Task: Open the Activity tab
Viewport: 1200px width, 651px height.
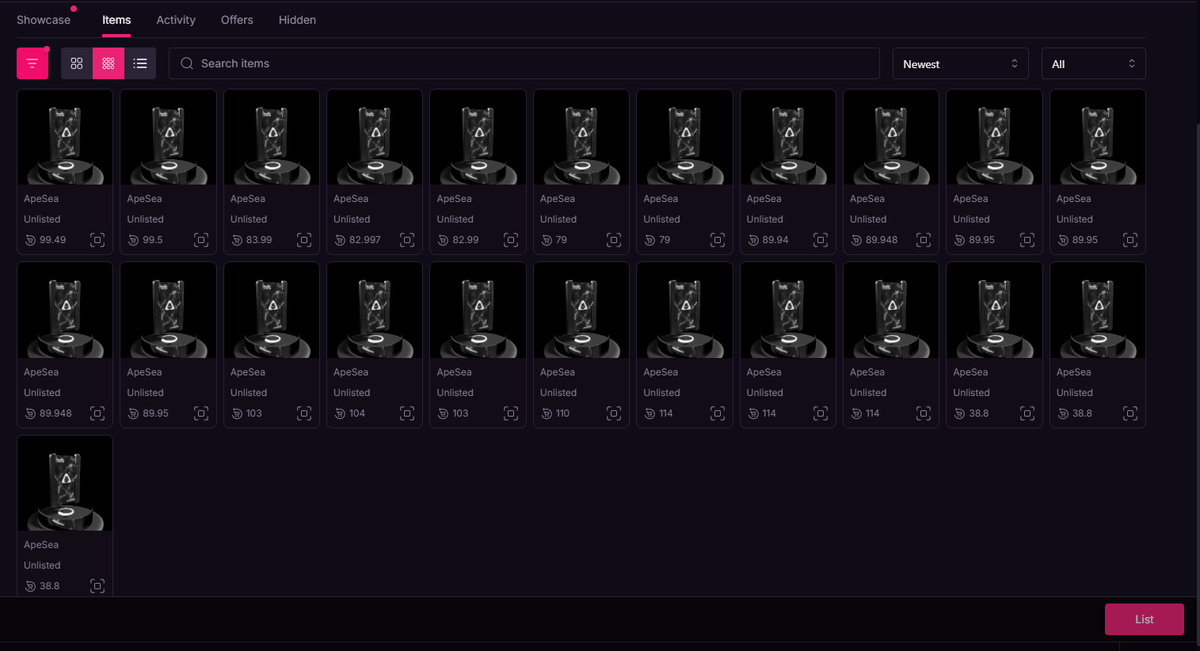Action: coord(176,20)
